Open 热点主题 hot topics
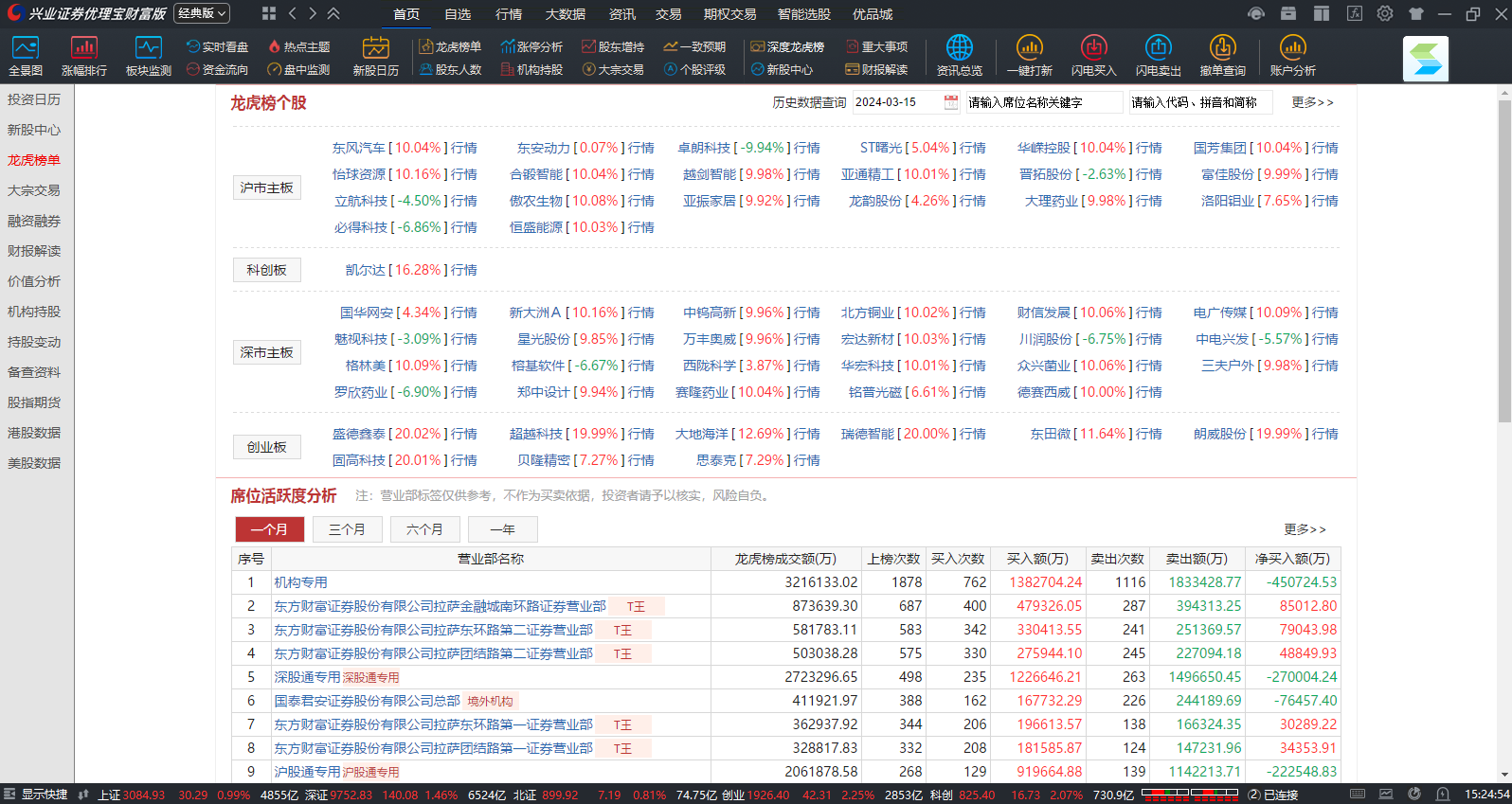 coord(298,46)
